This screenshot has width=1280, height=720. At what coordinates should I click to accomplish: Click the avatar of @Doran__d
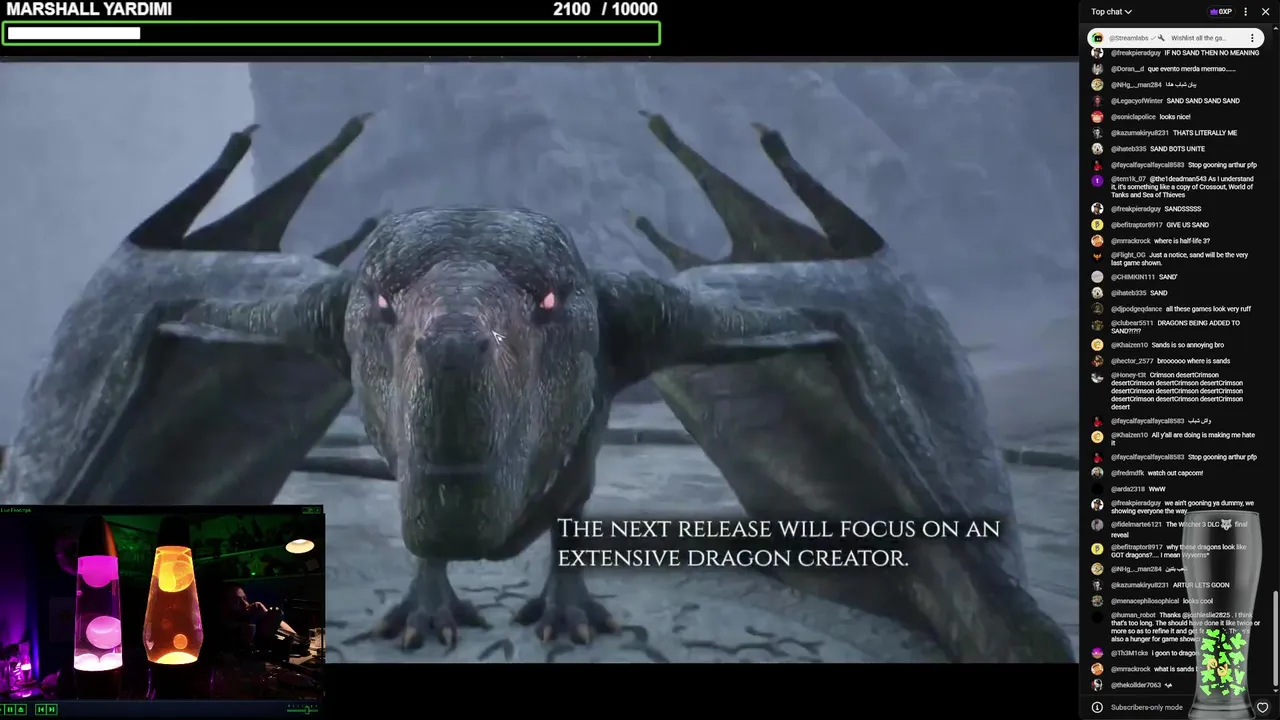click(1097, 69)
